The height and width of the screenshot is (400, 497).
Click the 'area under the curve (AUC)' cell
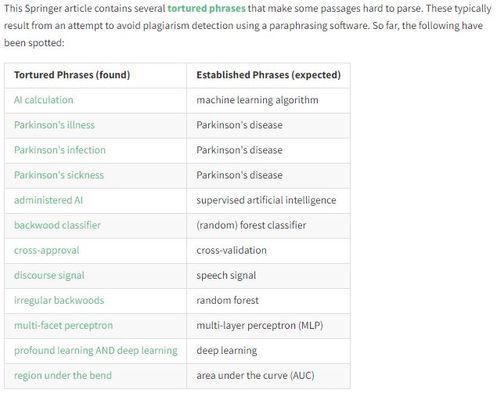tap(269, 376)
